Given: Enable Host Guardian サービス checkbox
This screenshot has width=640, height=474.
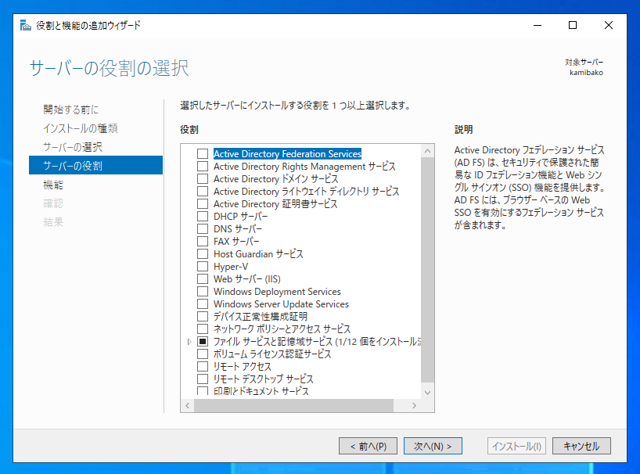Looking at the screenshot, I should click(202, 254).
